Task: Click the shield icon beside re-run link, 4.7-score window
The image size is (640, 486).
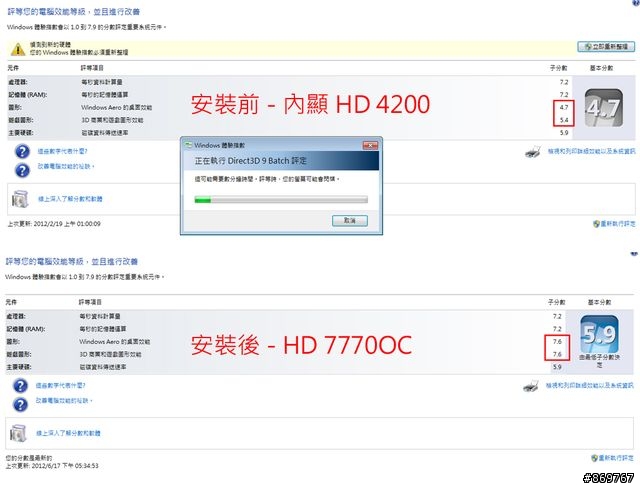Action: click(596, 224)
